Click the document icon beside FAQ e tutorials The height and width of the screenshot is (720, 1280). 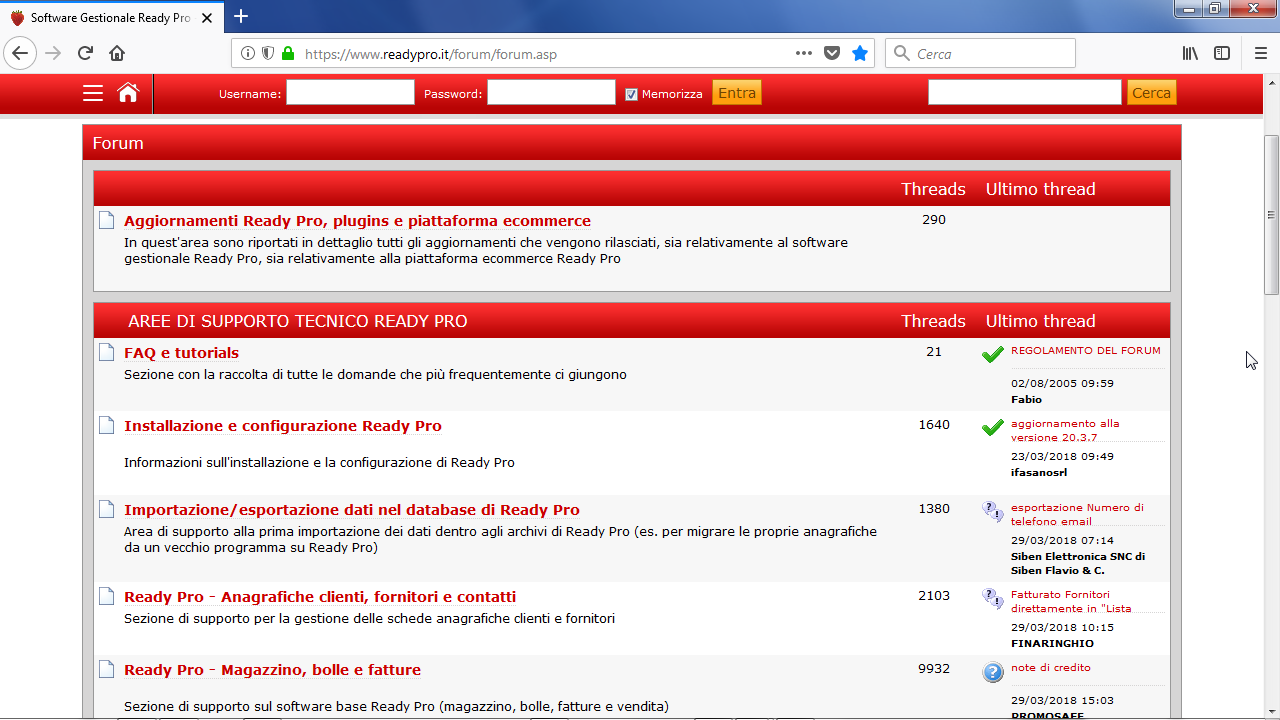click(x=107, y=352)
